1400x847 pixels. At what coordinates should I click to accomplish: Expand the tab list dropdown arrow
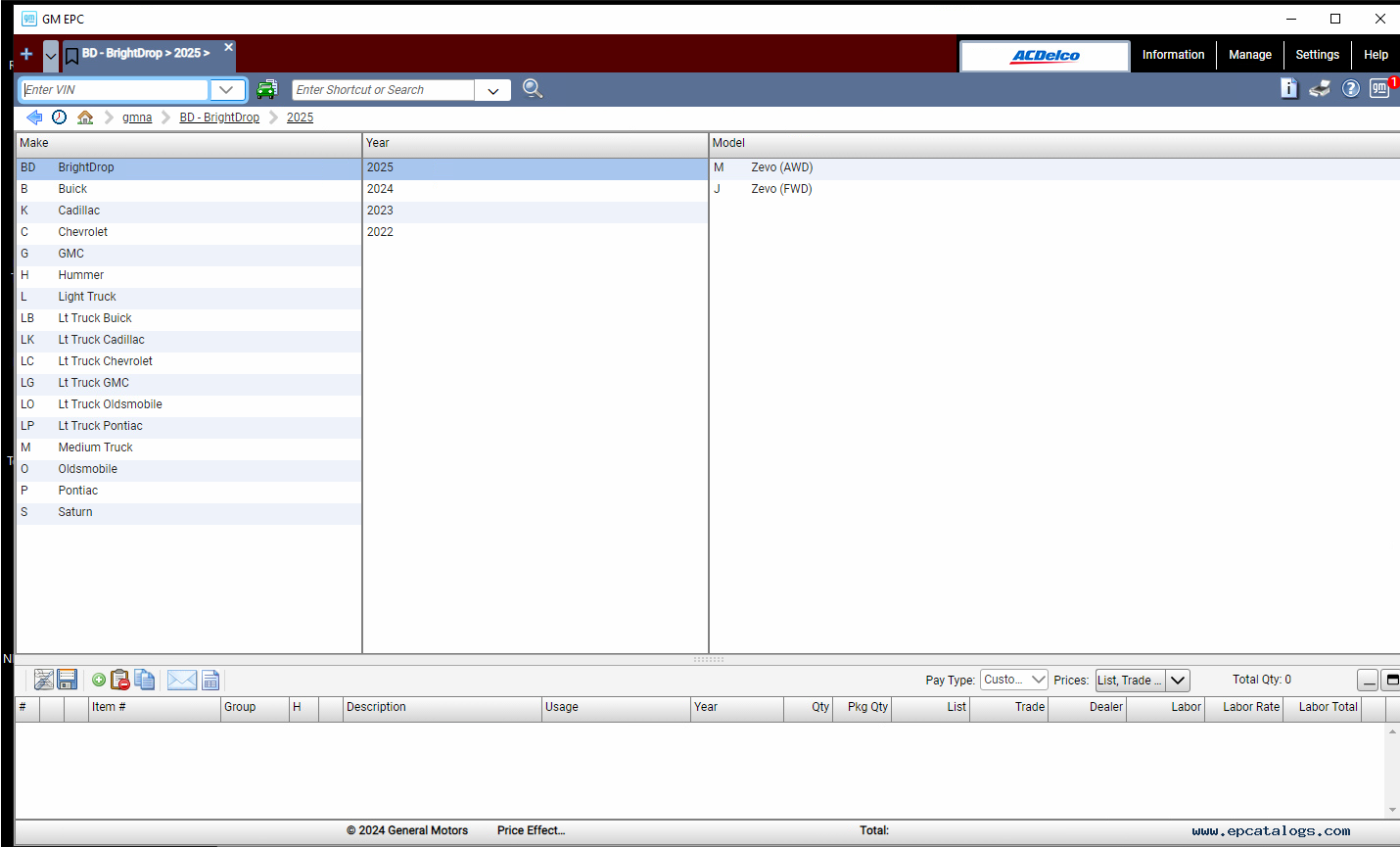[x=51, y=56]
